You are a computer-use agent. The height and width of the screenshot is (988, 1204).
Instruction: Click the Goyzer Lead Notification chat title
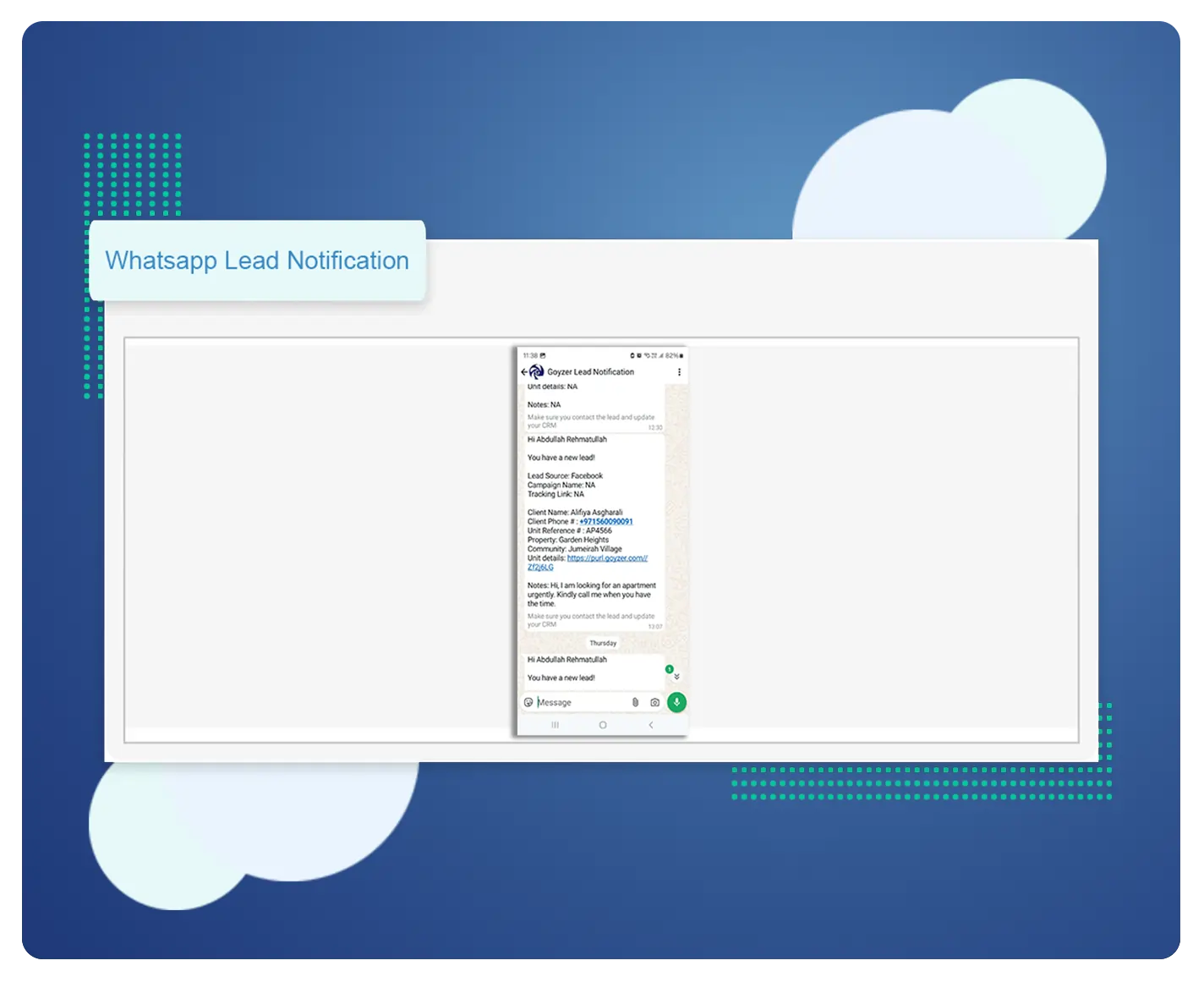point(591,372)
